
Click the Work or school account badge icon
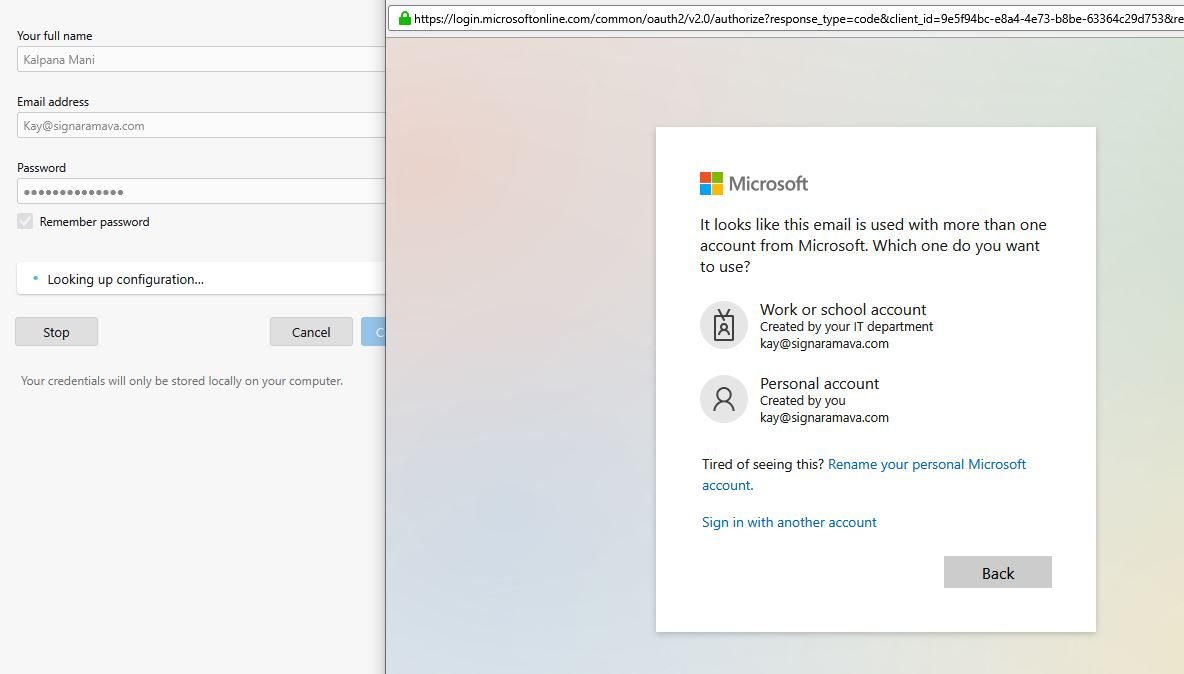tap(724, 325)
